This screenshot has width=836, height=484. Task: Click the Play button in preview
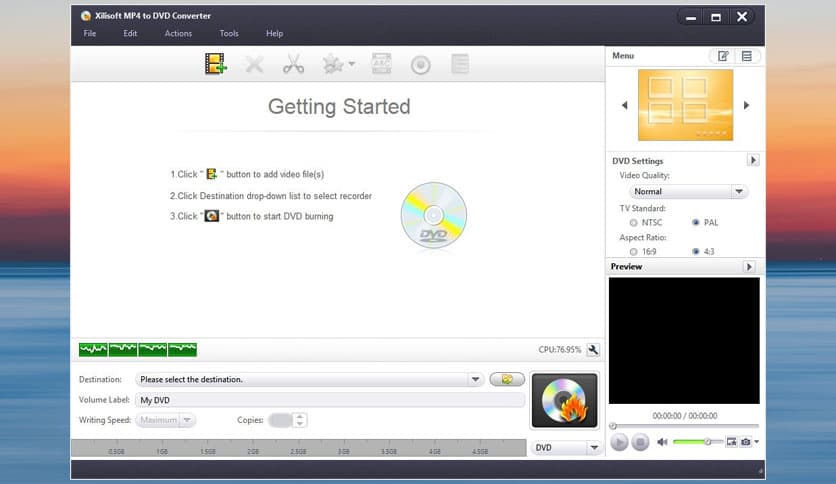(x=619, y=442)
